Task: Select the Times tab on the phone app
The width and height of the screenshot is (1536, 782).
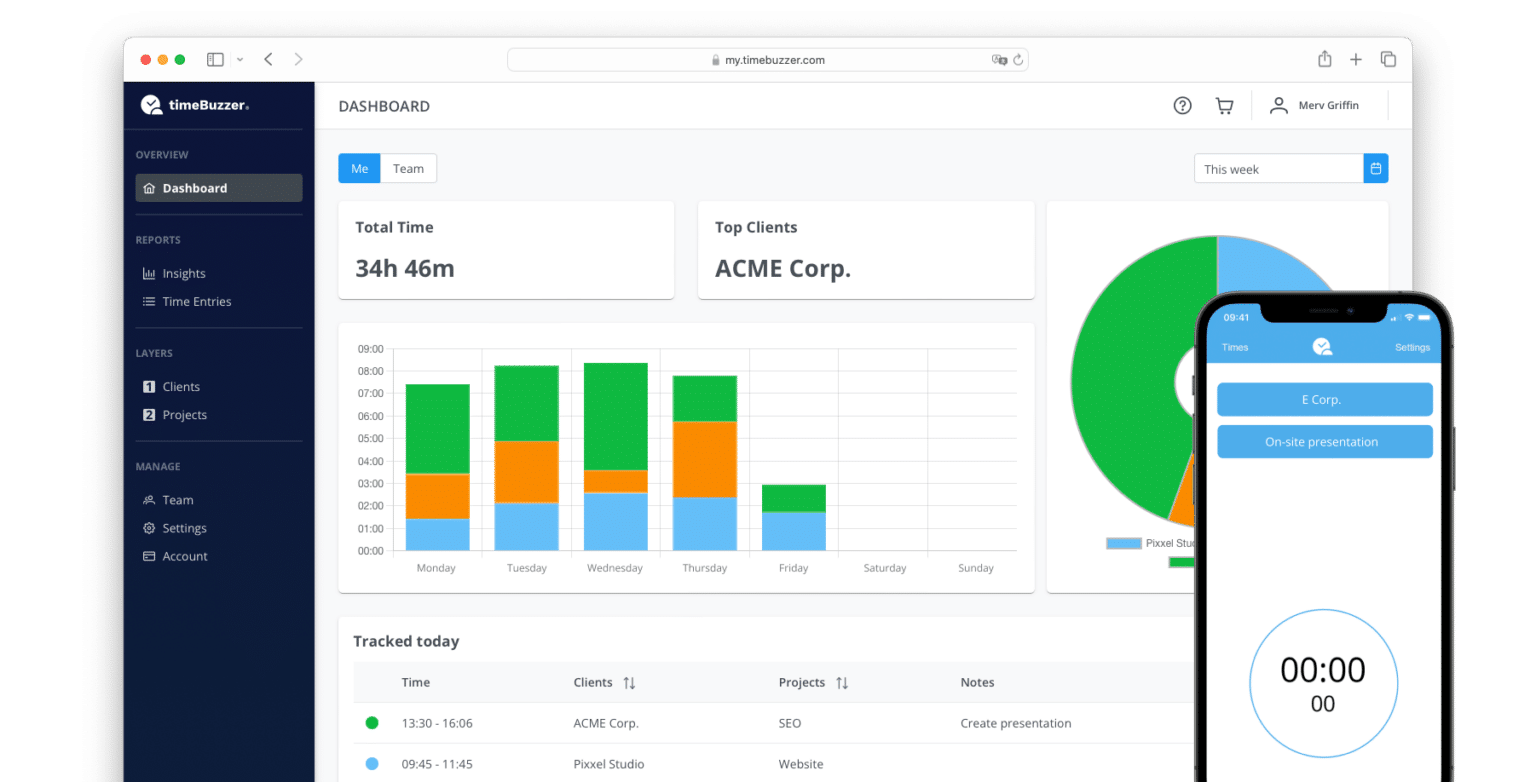Action: coord(1234,347)
